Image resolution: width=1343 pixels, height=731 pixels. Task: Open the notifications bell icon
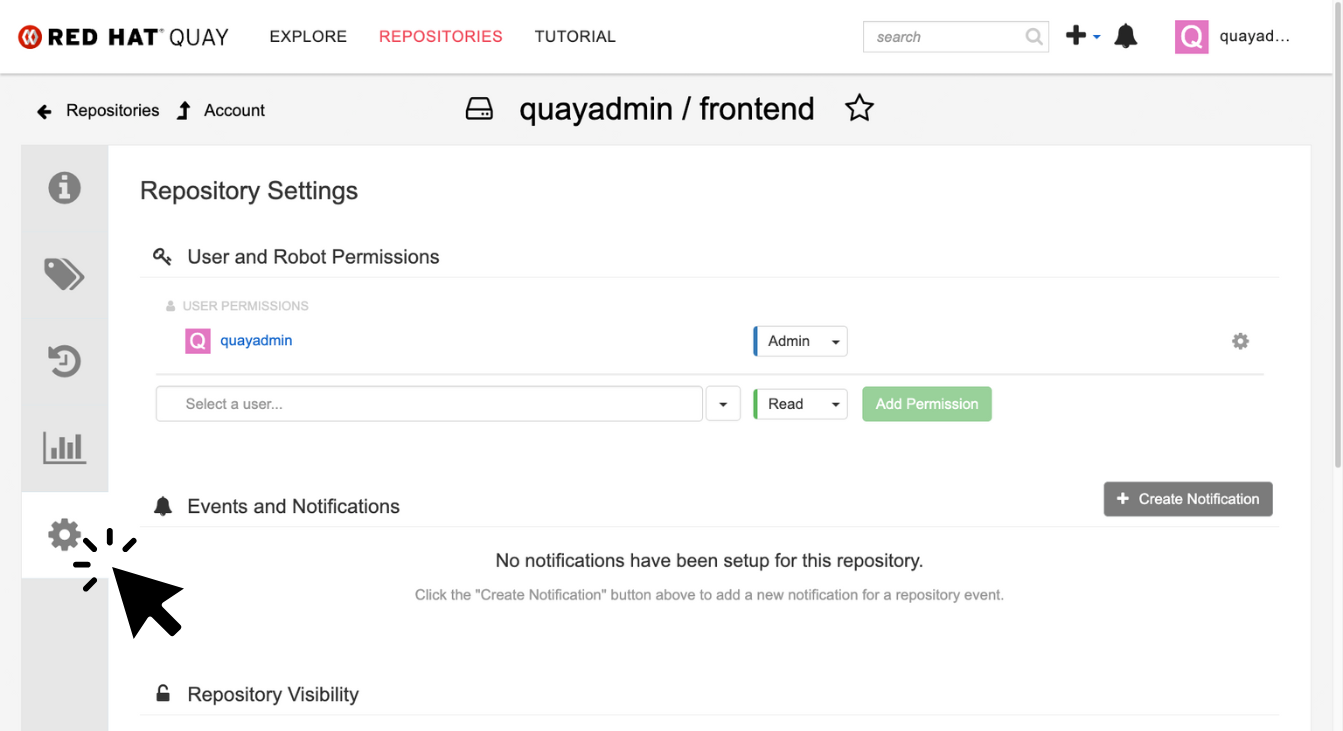[1126, 37]
